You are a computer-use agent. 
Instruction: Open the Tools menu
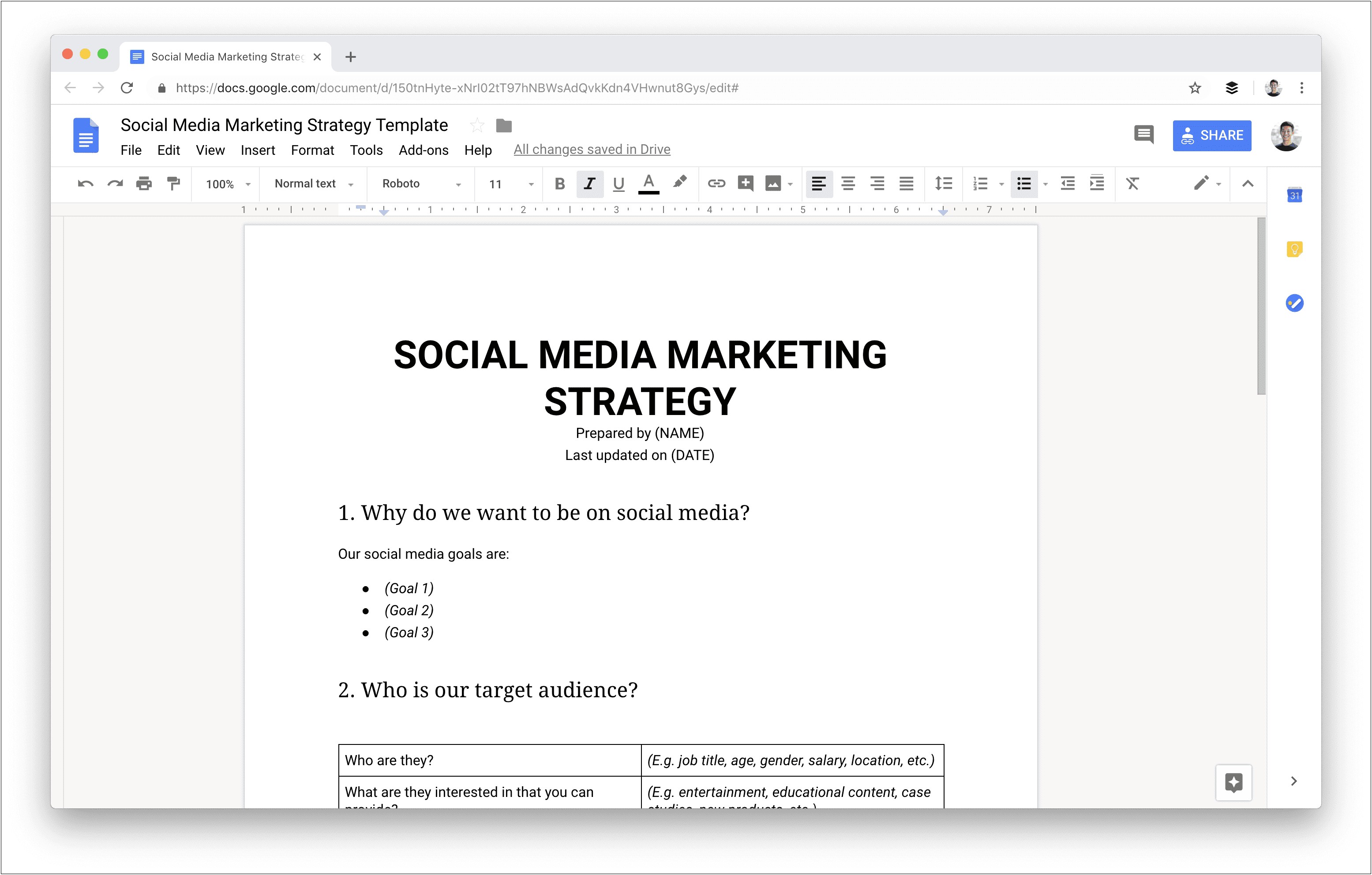[x=366, y=150]
